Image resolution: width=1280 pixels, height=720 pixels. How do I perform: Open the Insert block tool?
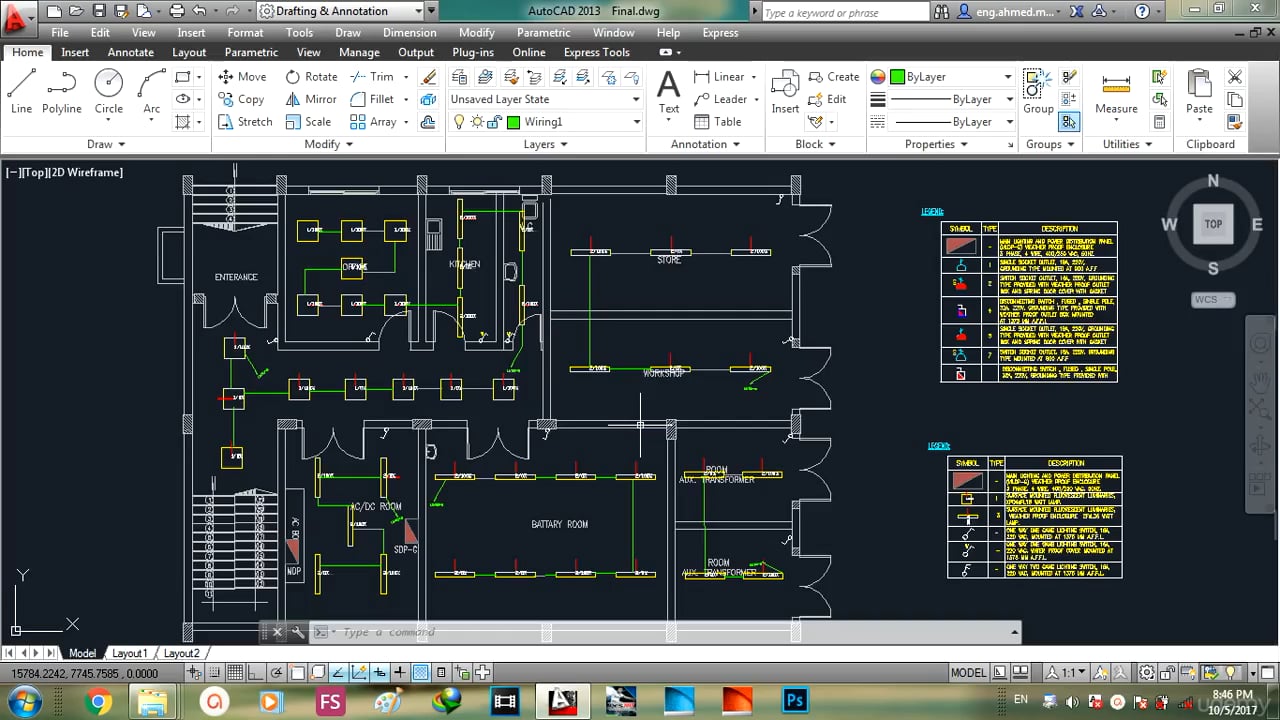pos(785,92)
